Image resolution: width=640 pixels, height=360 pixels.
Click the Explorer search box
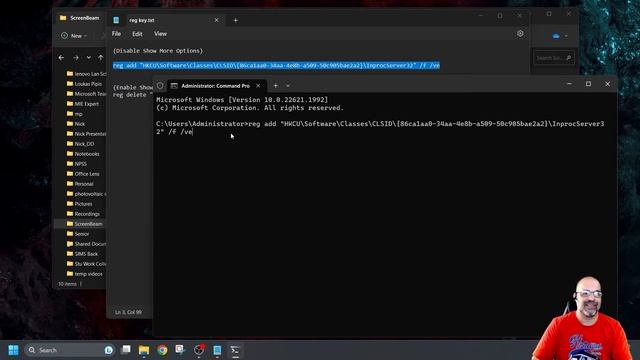tap(554, 58)
